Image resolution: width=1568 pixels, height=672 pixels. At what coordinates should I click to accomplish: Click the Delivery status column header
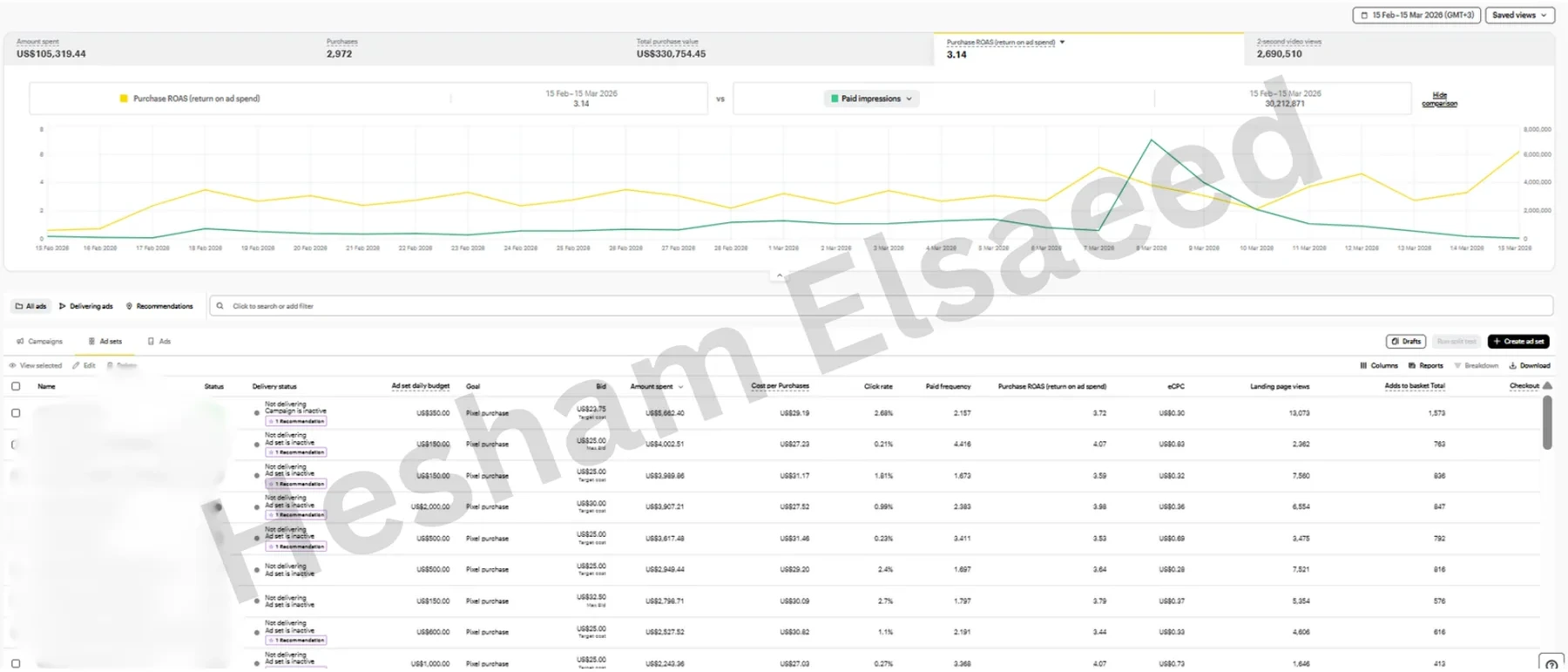274,386
